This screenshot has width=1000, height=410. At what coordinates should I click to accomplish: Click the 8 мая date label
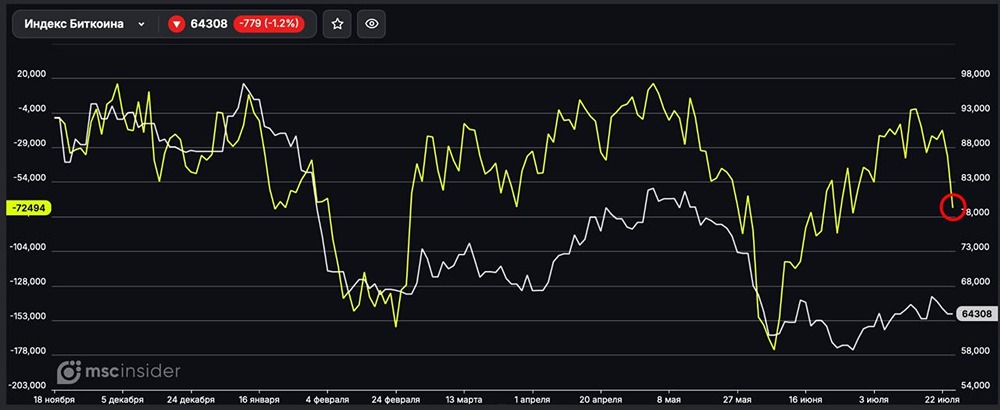(669, 400)
